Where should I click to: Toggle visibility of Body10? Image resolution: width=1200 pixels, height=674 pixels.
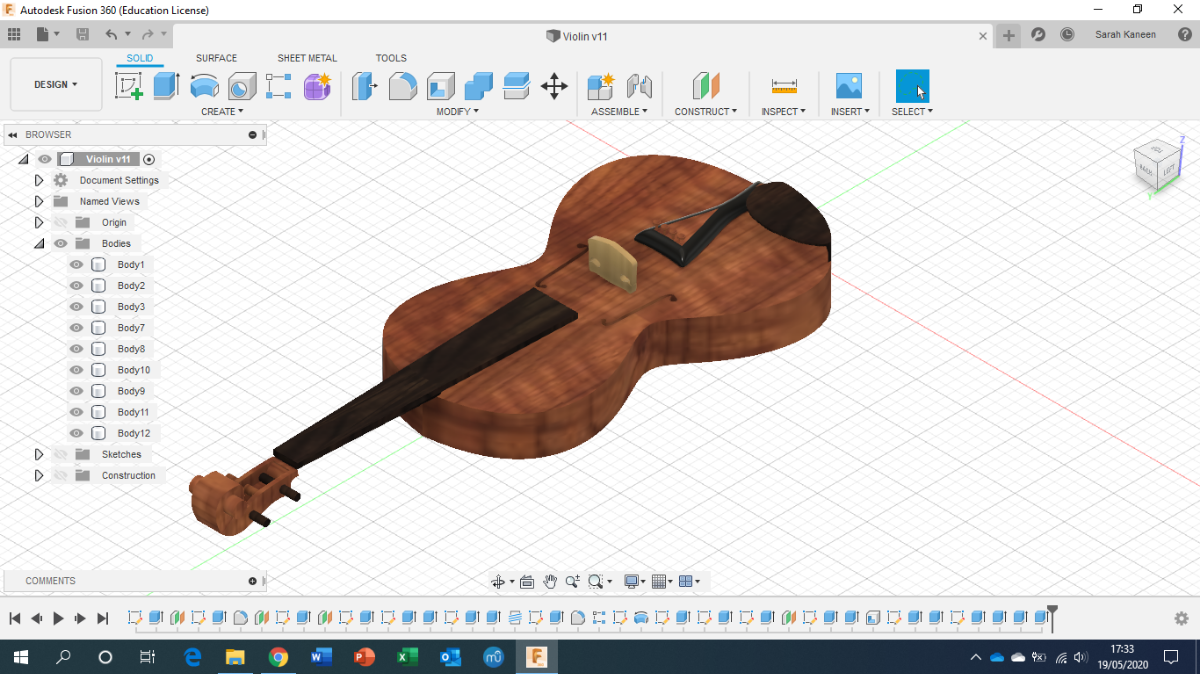(x=76, y=370)
